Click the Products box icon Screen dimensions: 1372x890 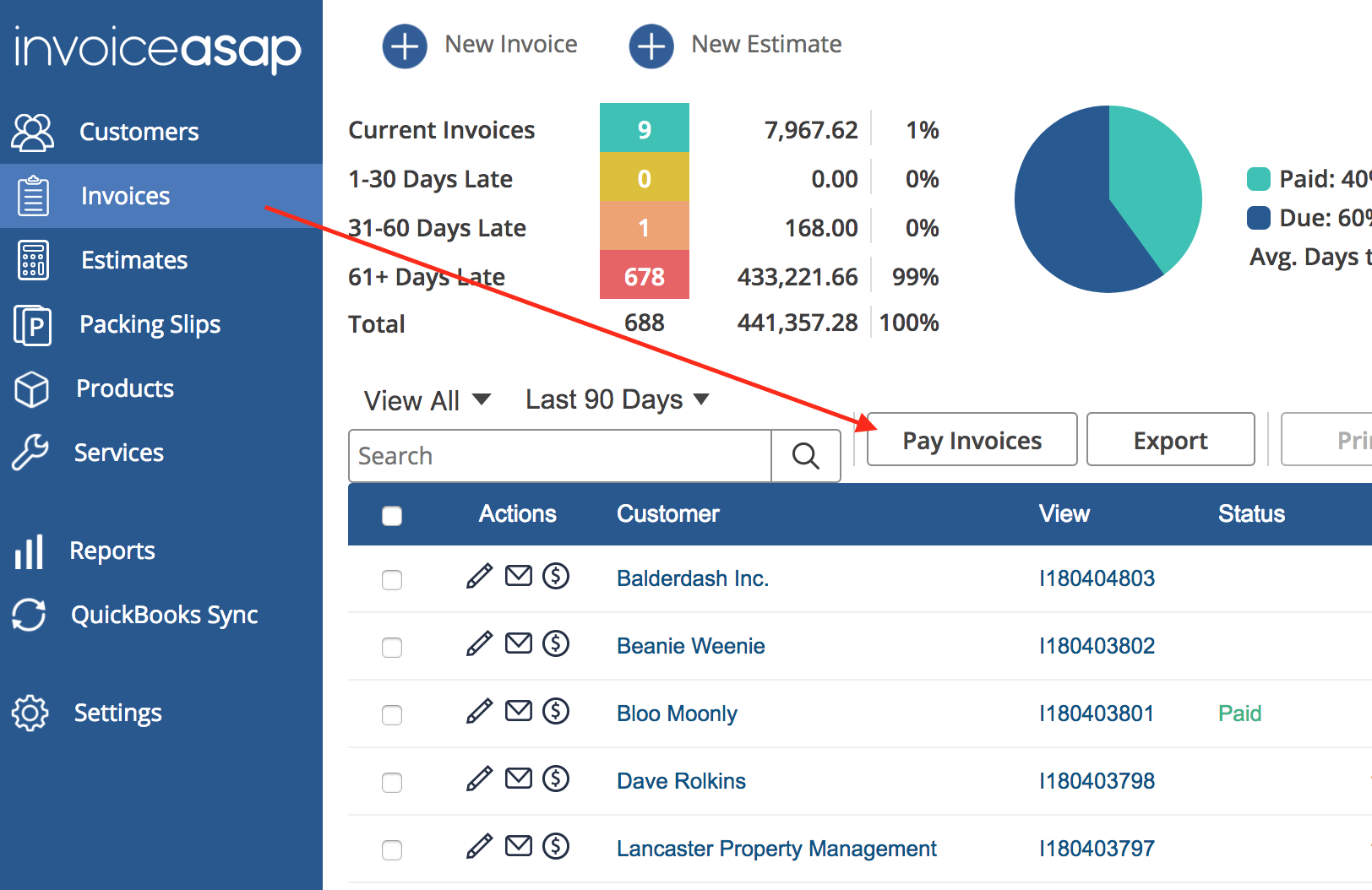point(32,389)
